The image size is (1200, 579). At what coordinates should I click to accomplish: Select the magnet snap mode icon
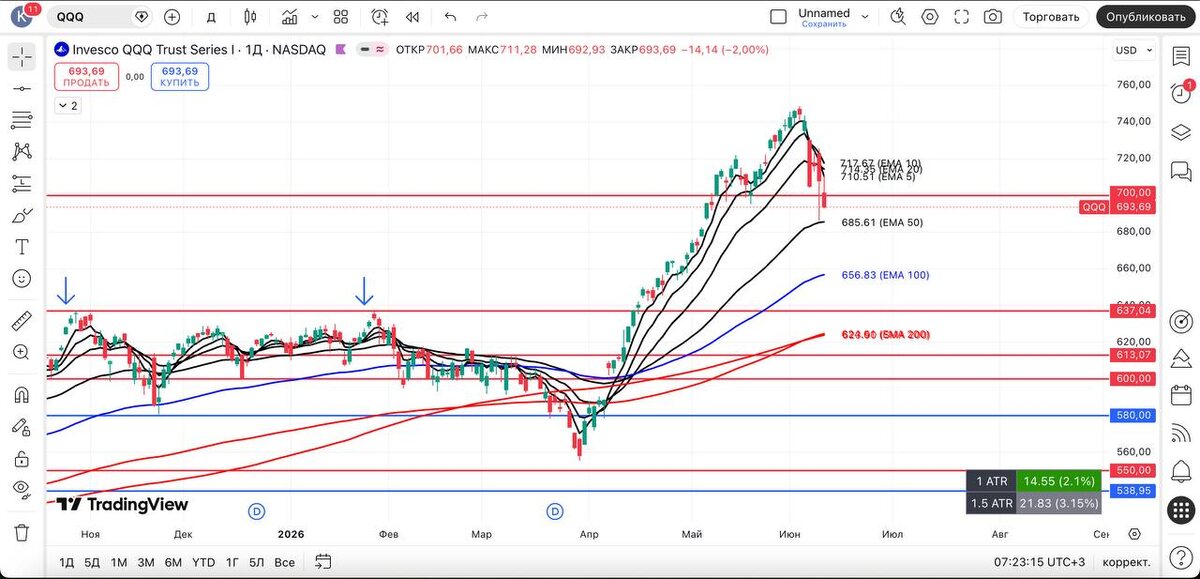tap(21, 395)
